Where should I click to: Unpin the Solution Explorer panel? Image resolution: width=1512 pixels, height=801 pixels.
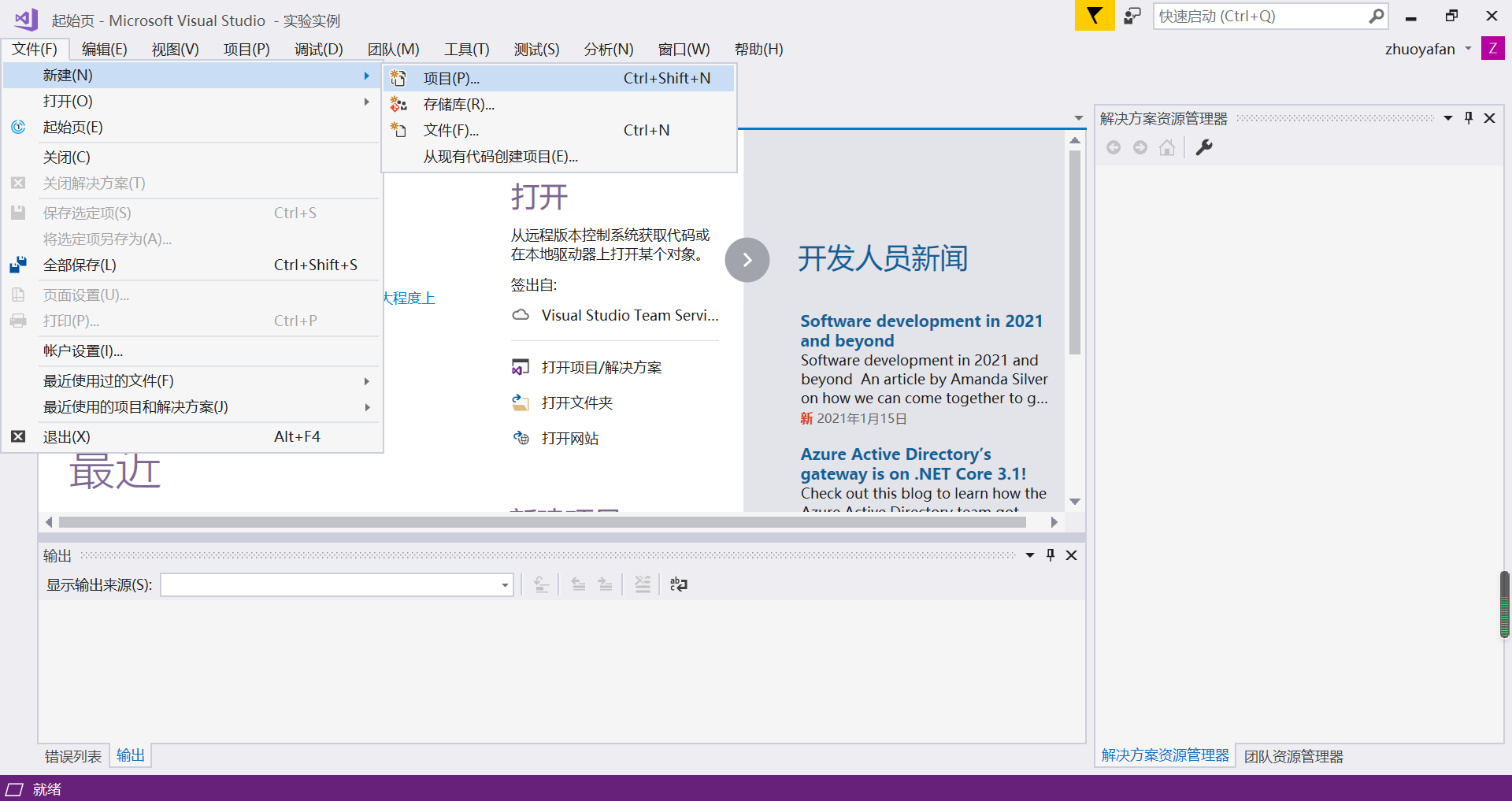(x=1468, y=117)
